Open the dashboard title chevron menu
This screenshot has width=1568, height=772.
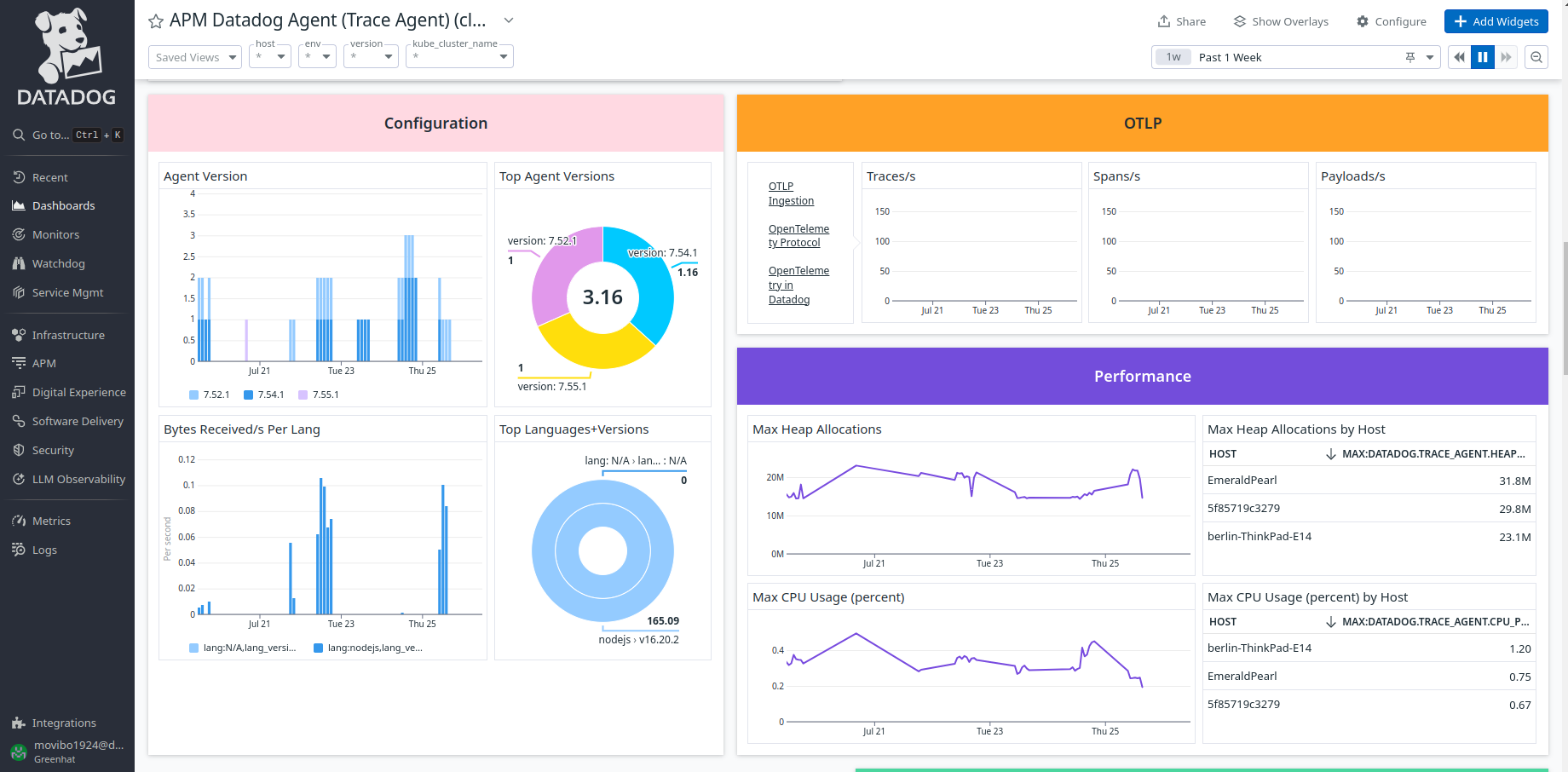(x=508, y=20)
